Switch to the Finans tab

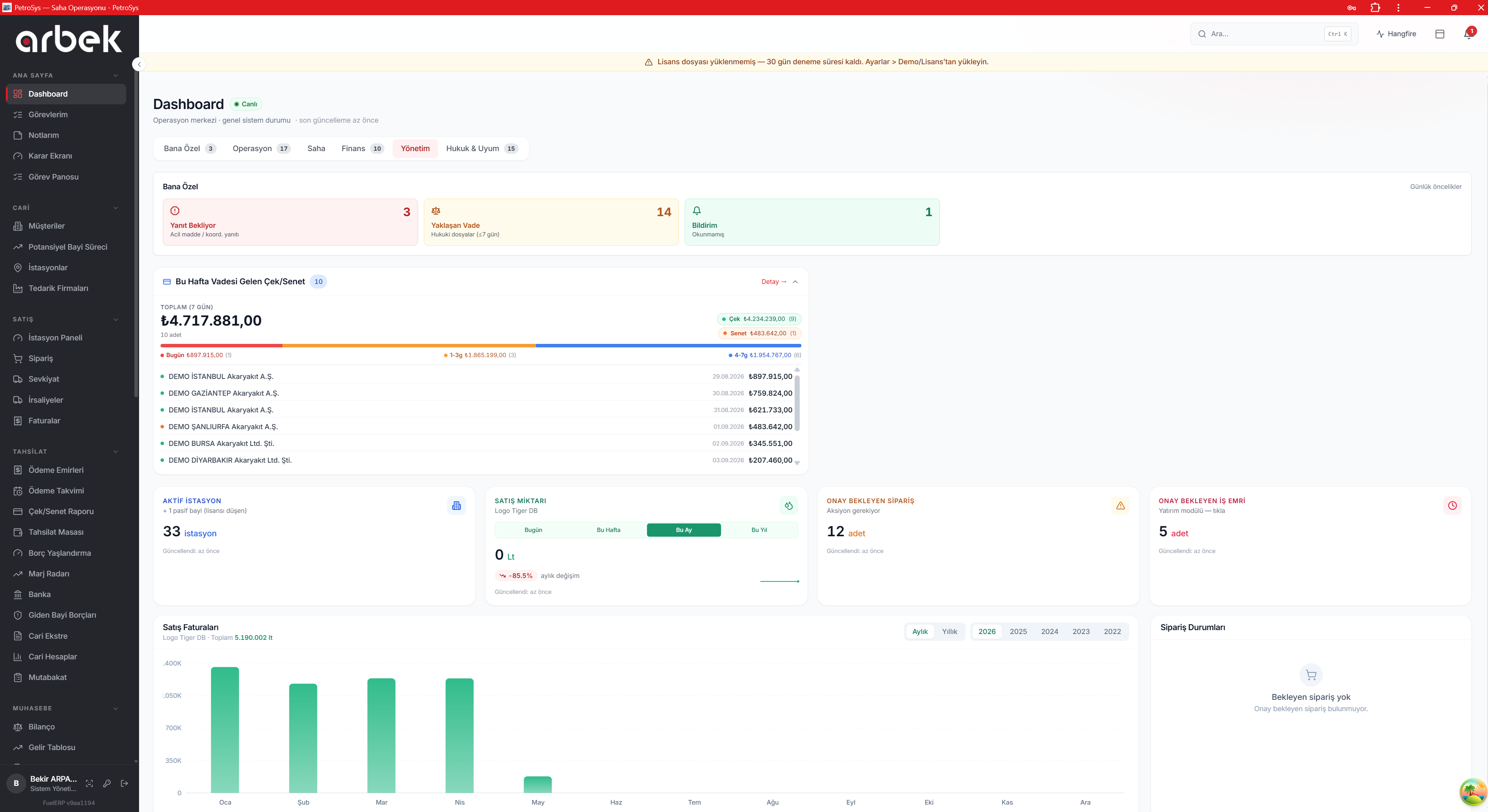362,148
